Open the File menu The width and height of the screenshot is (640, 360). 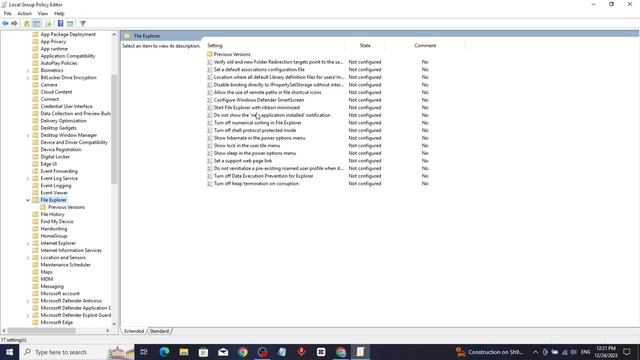click(x=7, y=13)
